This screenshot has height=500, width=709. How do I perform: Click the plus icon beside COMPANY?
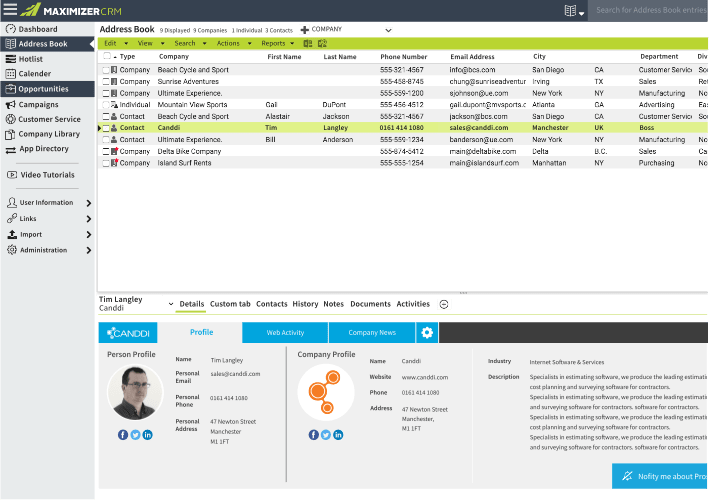305,30
